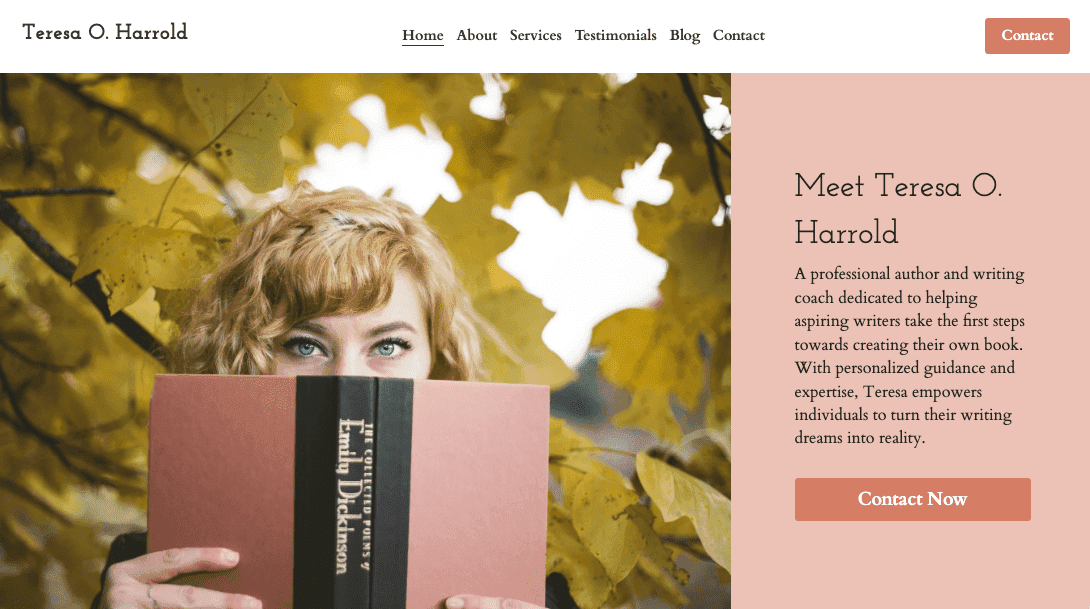
Task: Click the empty white header area
Action: 876,36
